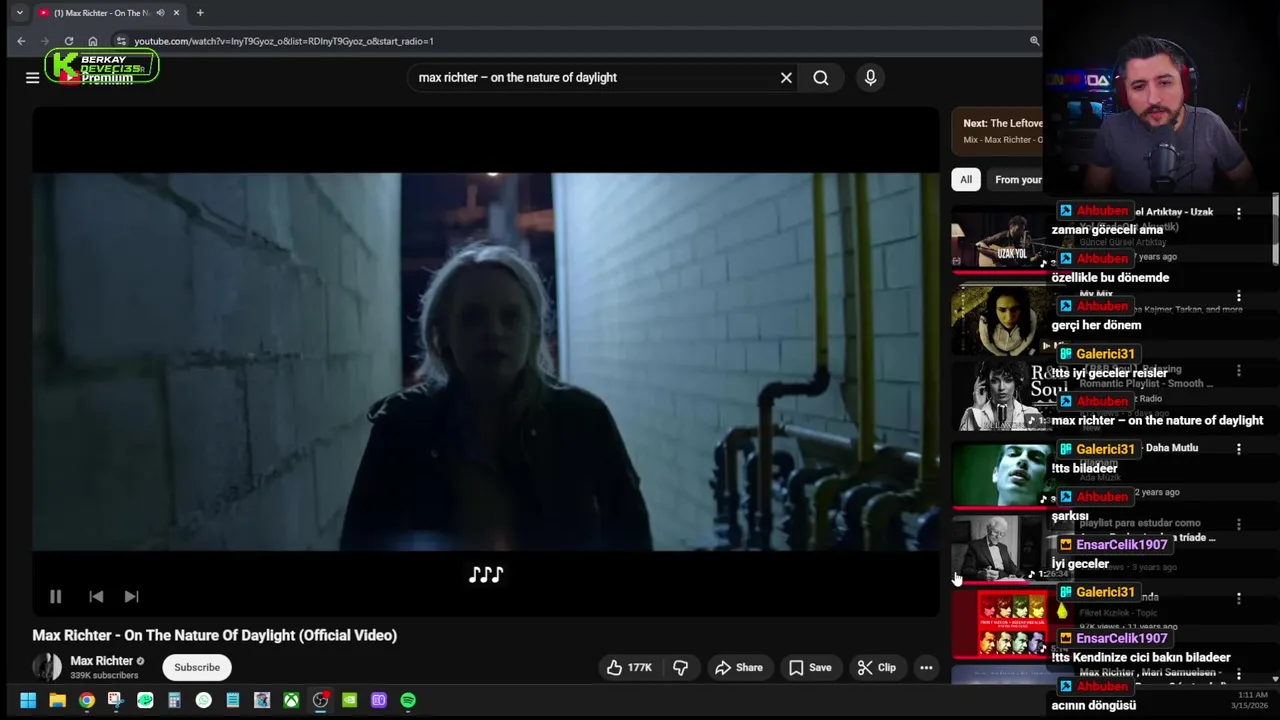Start voice search with microphone icon
Viewport: 1280px width, 720px height.
[870, 77]
